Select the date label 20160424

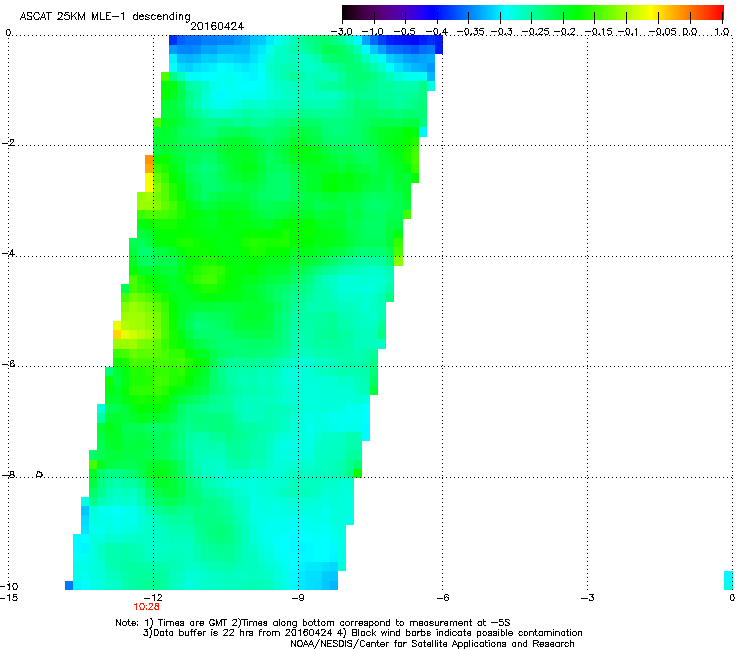pyautogui.click(x=217, y=26)
